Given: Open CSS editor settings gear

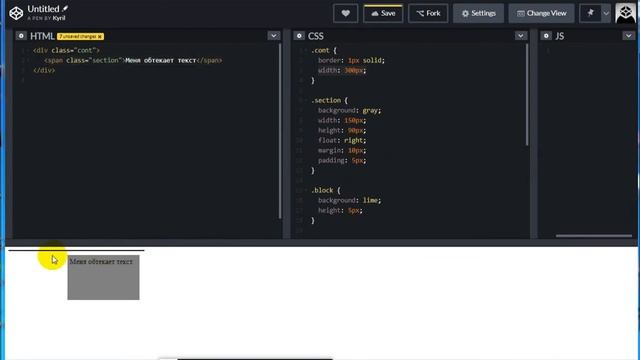Looking at the screenshot, I should (x=299, y=36).
